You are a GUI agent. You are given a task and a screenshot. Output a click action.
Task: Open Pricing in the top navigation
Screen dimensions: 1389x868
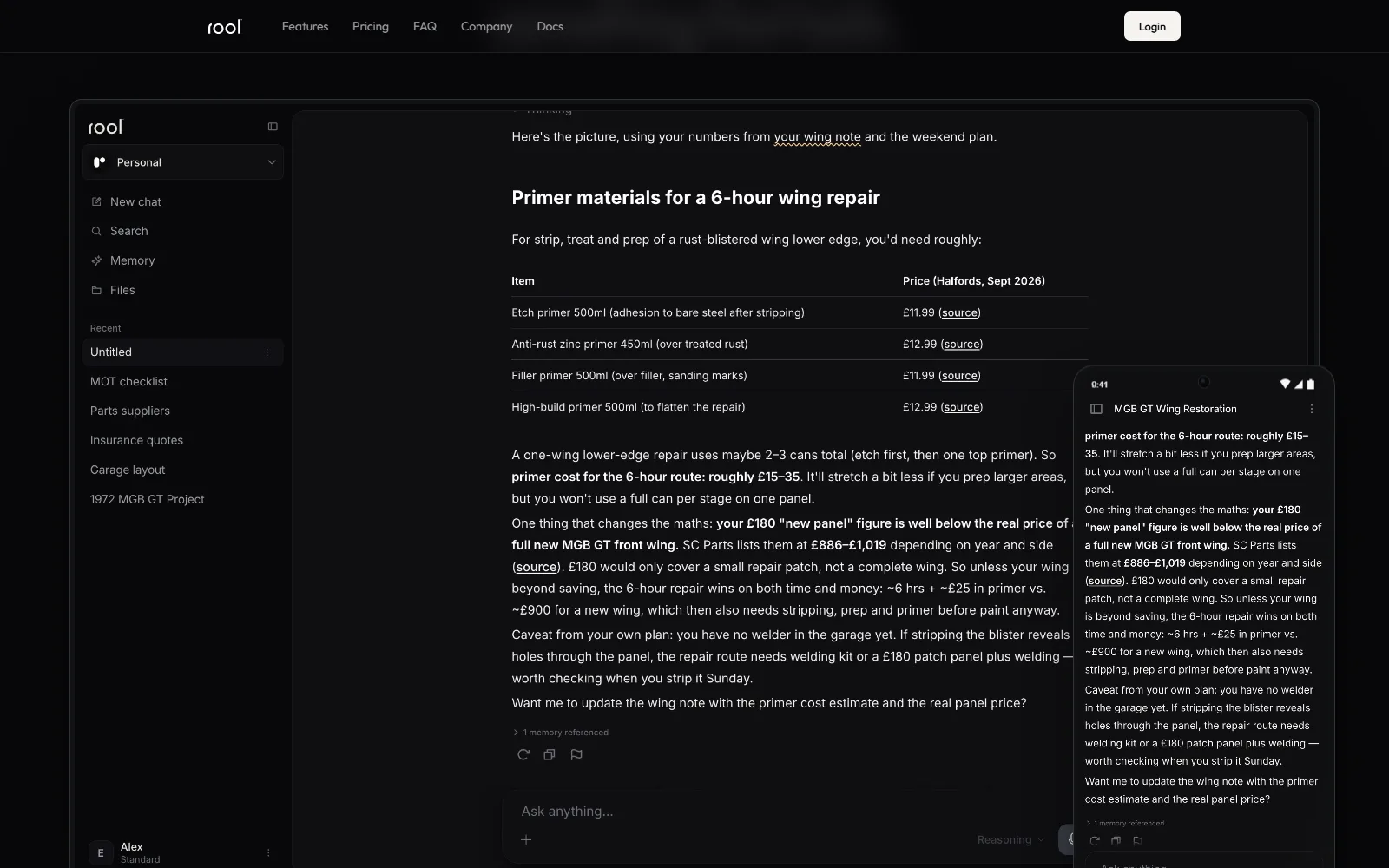click(x=371, y=27)
